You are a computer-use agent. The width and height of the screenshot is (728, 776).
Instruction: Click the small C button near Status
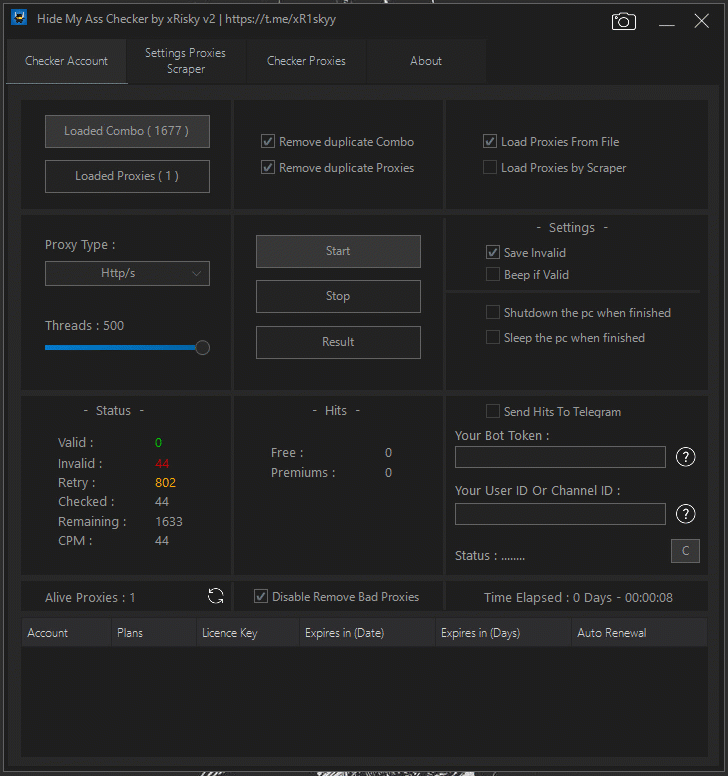click(685, 551)
